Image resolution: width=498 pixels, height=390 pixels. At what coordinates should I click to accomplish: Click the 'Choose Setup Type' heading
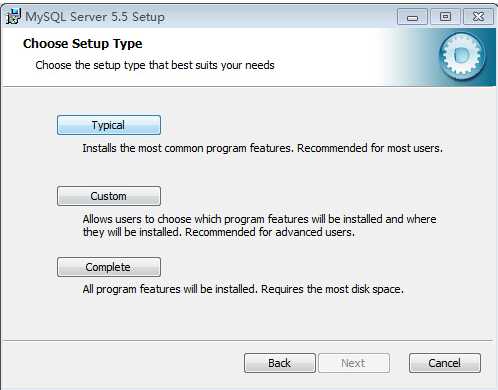click(83, 44)
